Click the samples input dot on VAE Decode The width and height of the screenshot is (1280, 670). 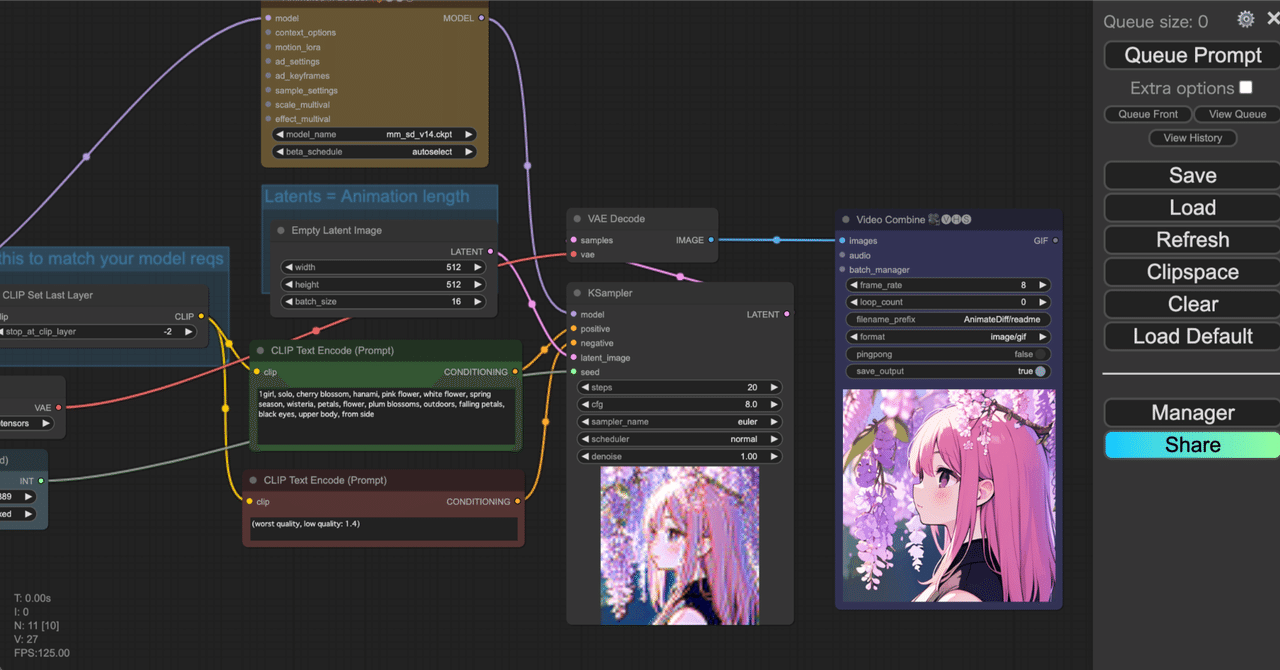pyautogui.click(x=574, y=240)
